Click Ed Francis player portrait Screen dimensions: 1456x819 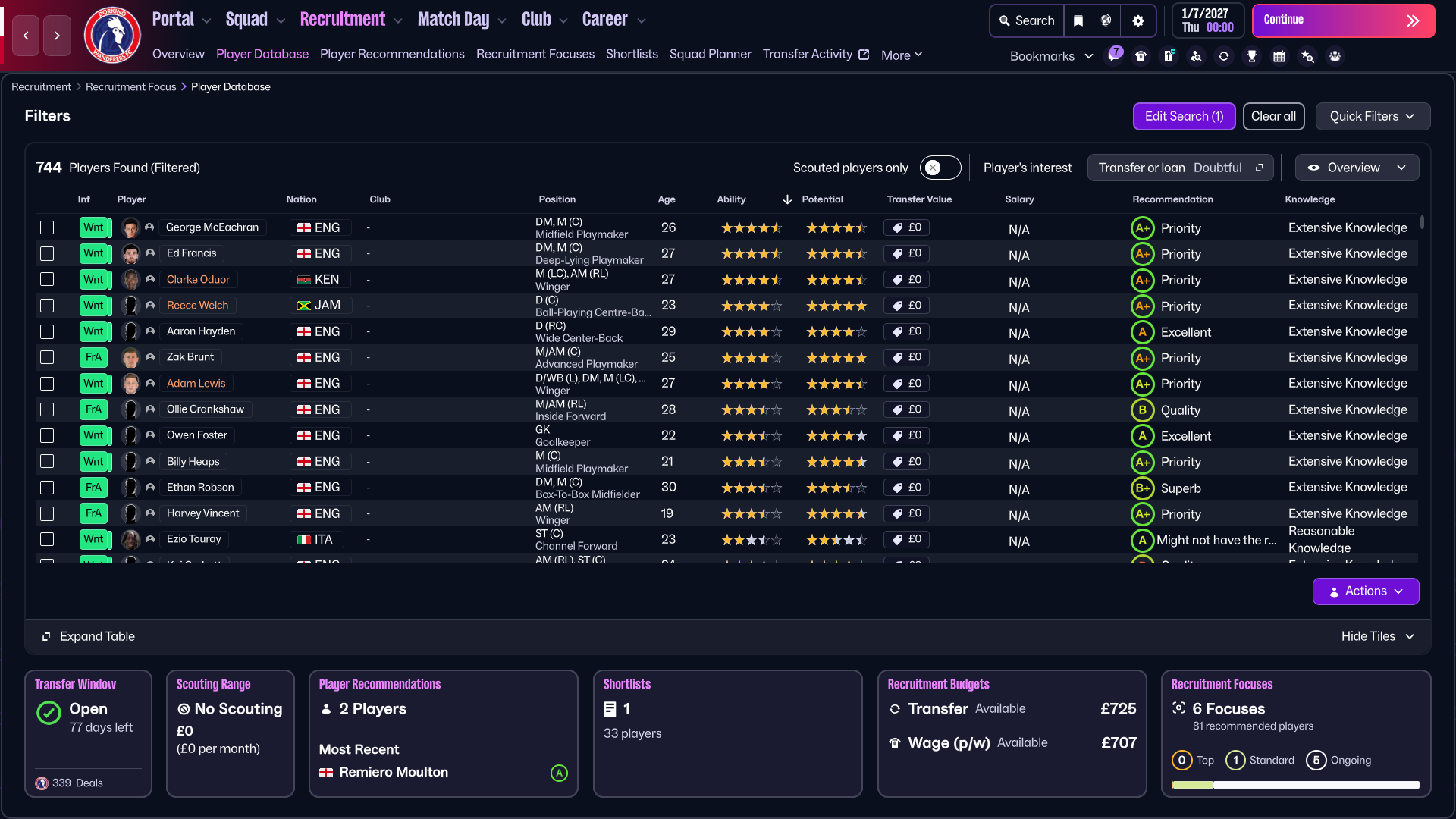[x=130, y=253]
